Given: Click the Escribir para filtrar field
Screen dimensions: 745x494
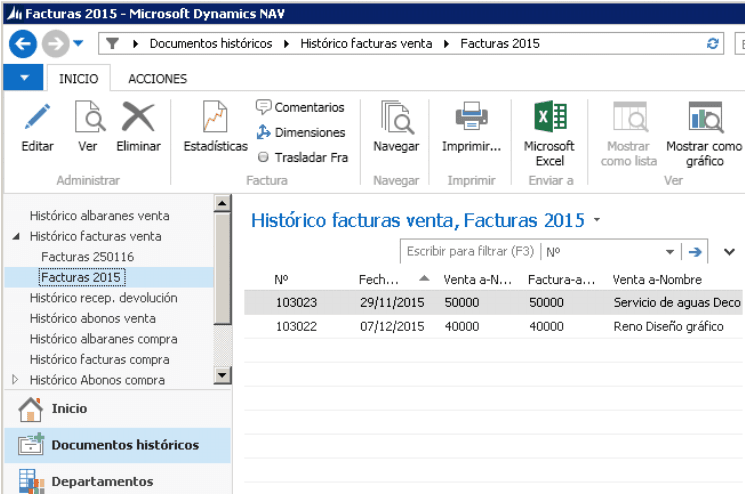Looking at the screenshot, I should click(469, 251).
